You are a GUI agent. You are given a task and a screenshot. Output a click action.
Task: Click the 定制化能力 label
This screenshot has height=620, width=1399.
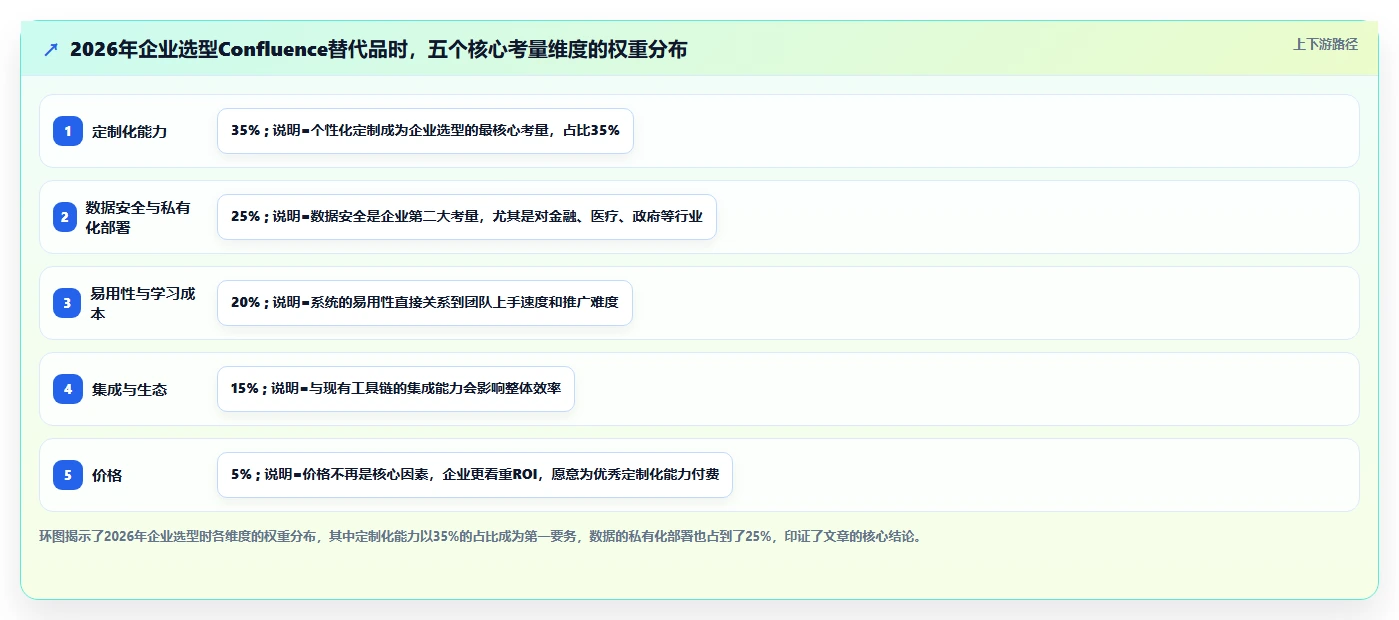[x=129, y=131]
